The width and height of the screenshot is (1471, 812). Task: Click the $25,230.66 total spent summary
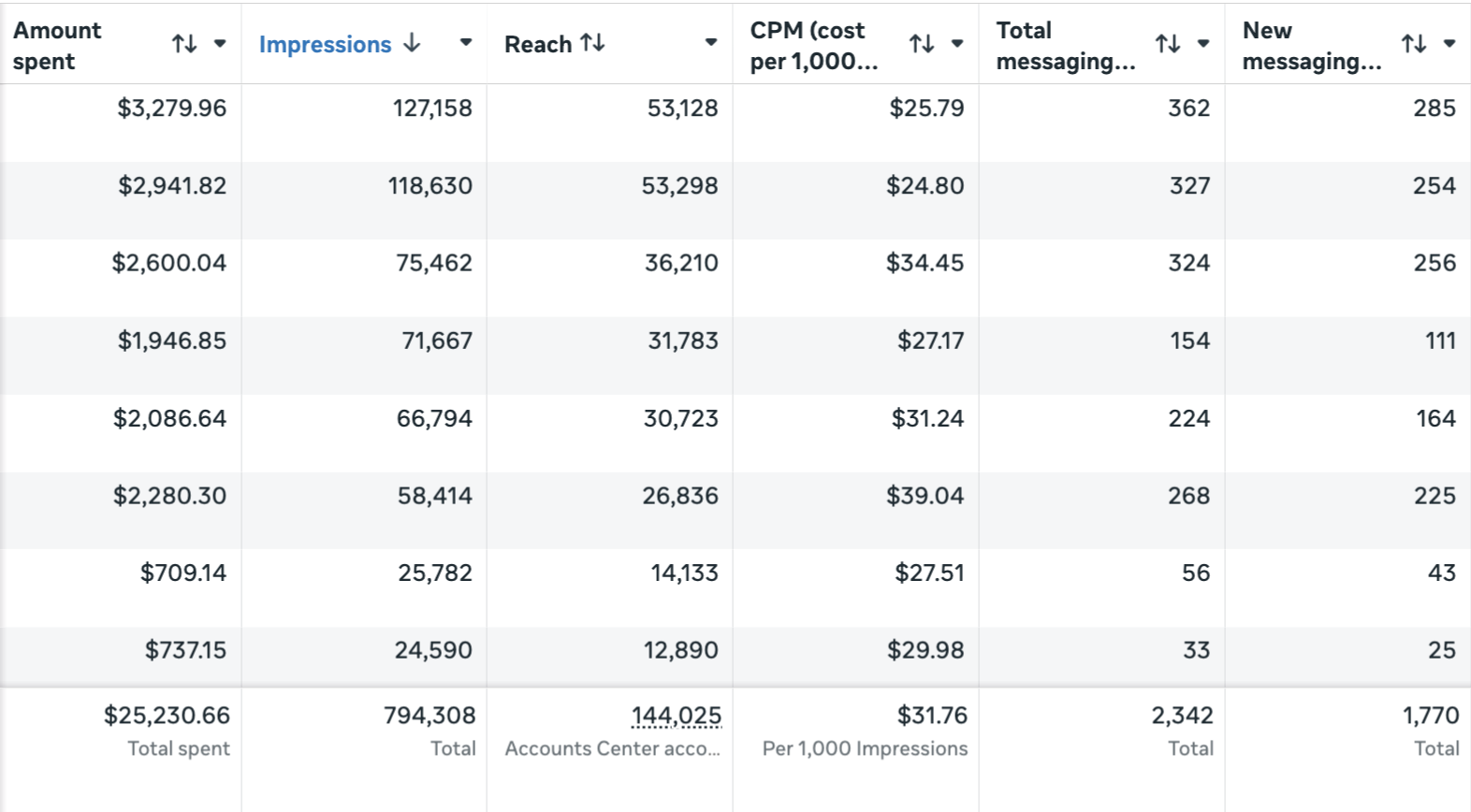[x=167, y=716]
